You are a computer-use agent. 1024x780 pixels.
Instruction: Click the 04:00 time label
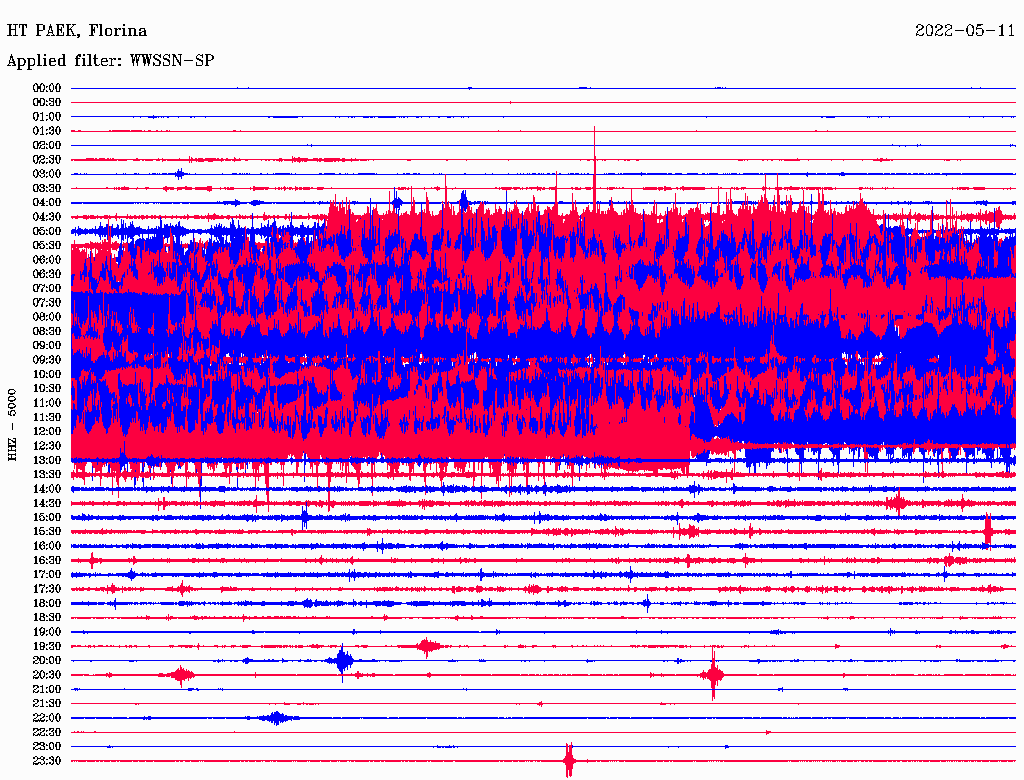pos(47,203)
